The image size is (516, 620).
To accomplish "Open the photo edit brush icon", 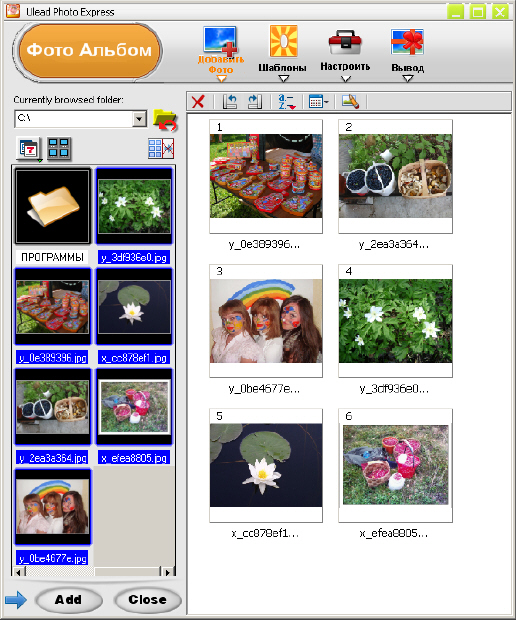I will 350,102.
